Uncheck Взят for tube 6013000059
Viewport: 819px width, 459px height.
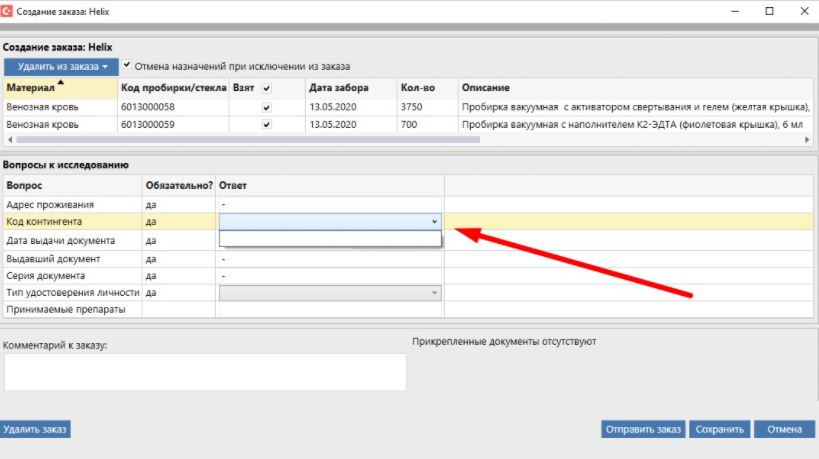tap(266, 125)
